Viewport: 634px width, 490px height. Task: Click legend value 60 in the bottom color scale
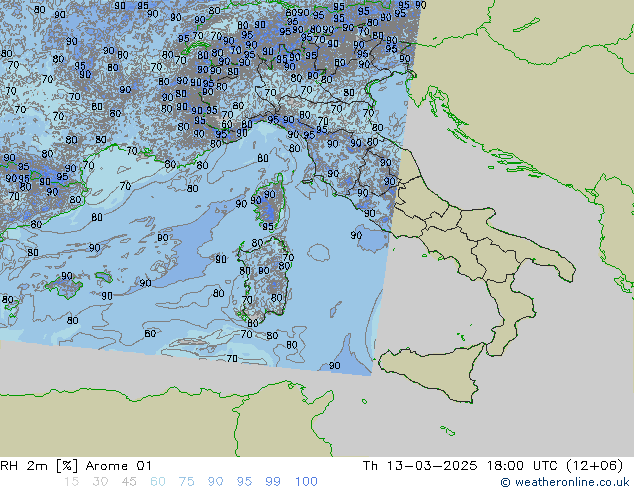[158, 482]
